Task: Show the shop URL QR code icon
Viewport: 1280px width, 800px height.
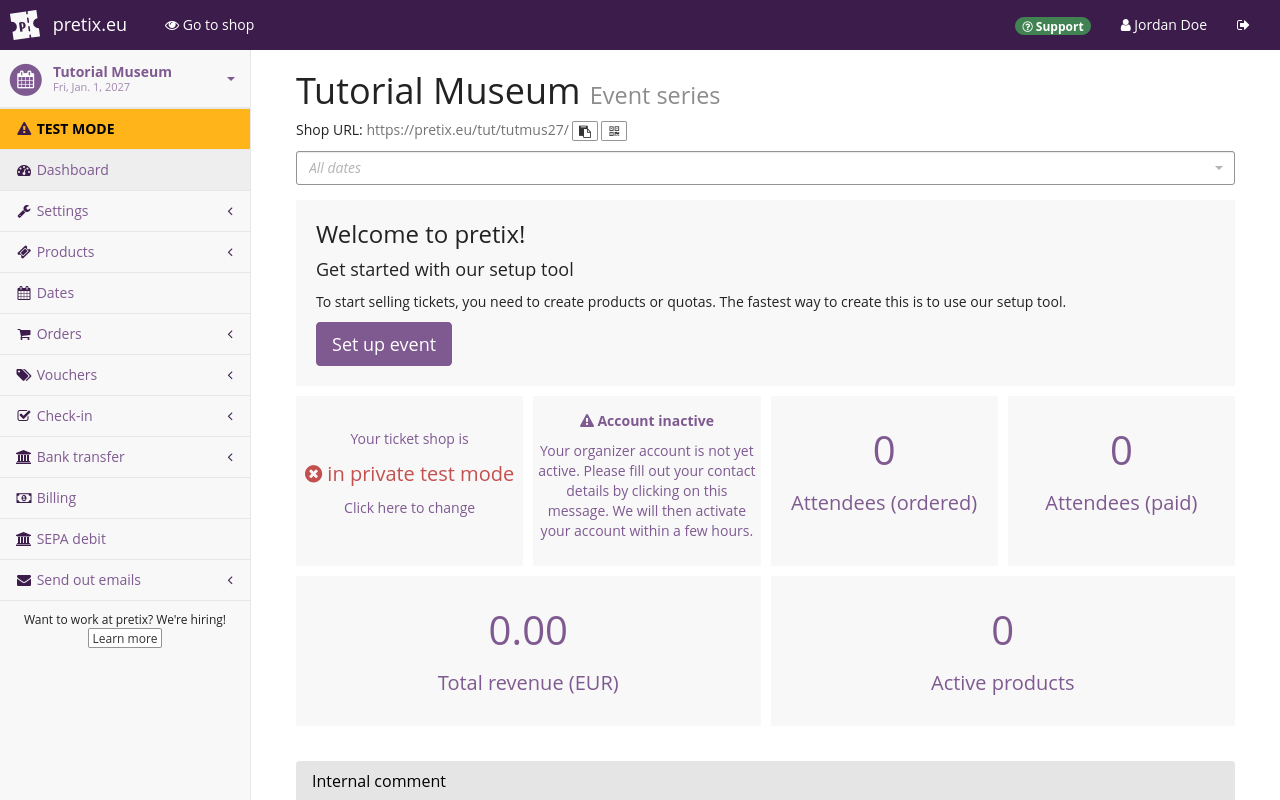Action: (614, 131)
